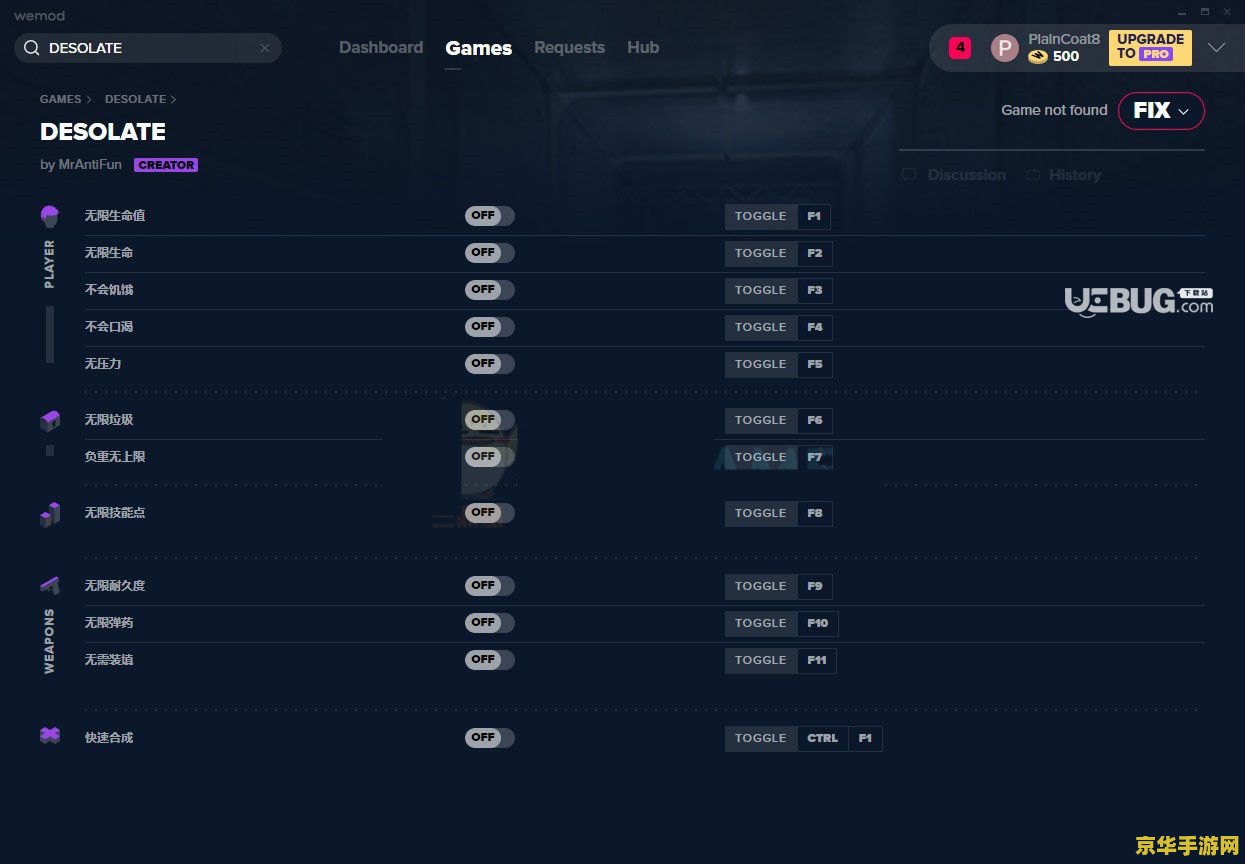Edit the CTRL modifier key binding

tap(823, 739)
